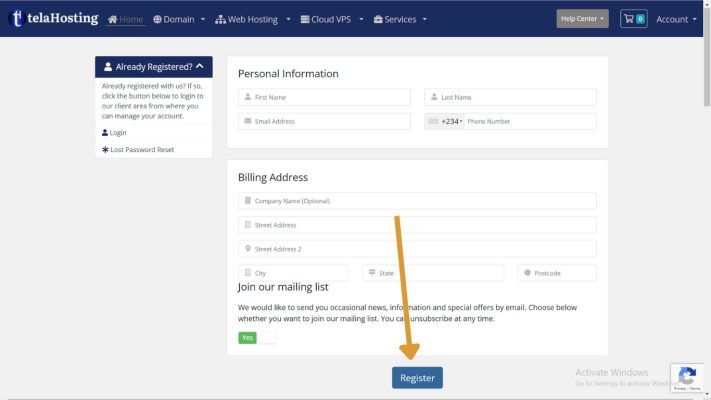Image resolution: width=711 pixels, height=400 pixels.
Task: Click the Login user icon in sidebar
Action: pyautogui.click(x=105, y=132)
